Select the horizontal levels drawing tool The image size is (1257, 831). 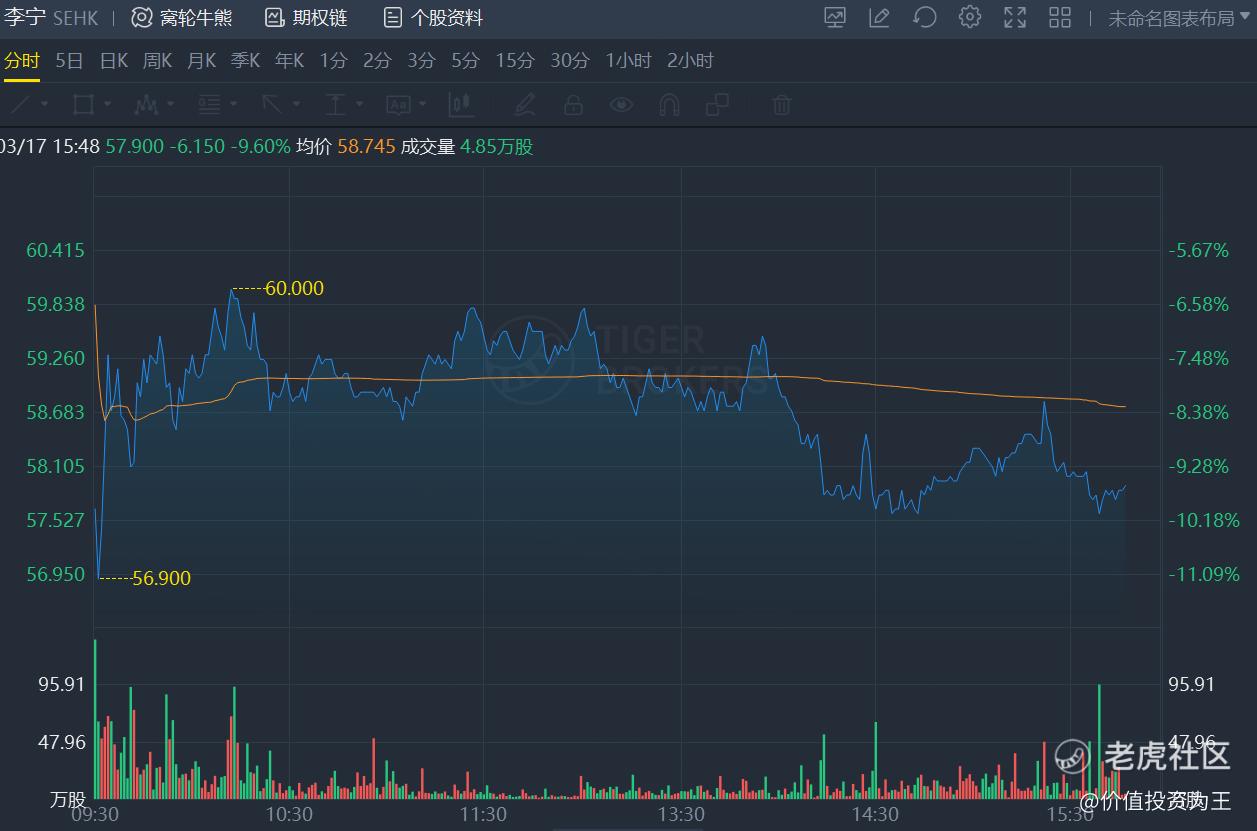[209, 104]
